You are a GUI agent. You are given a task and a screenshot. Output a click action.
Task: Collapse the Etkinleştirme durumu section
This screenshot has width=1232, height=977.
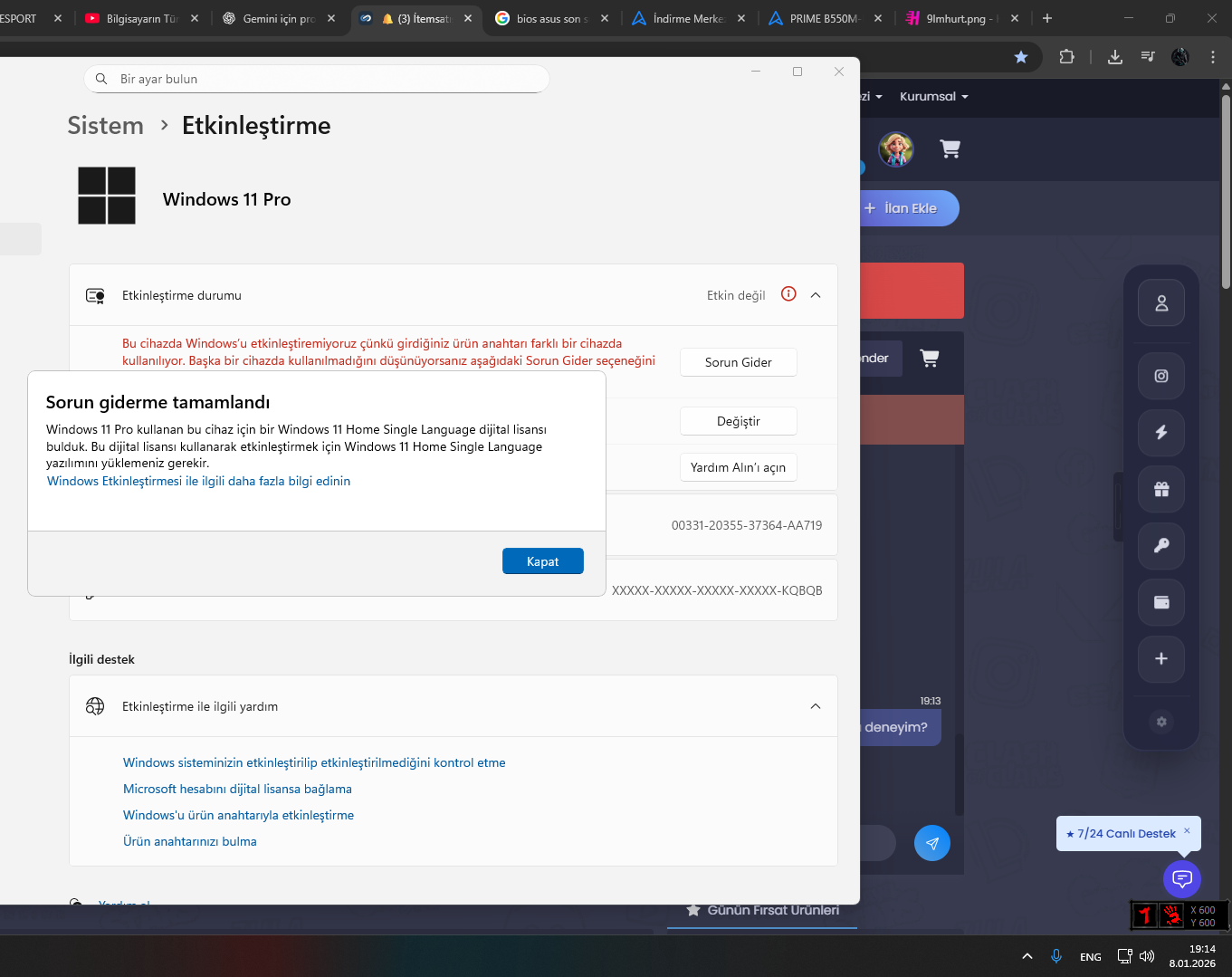[816, 295]
